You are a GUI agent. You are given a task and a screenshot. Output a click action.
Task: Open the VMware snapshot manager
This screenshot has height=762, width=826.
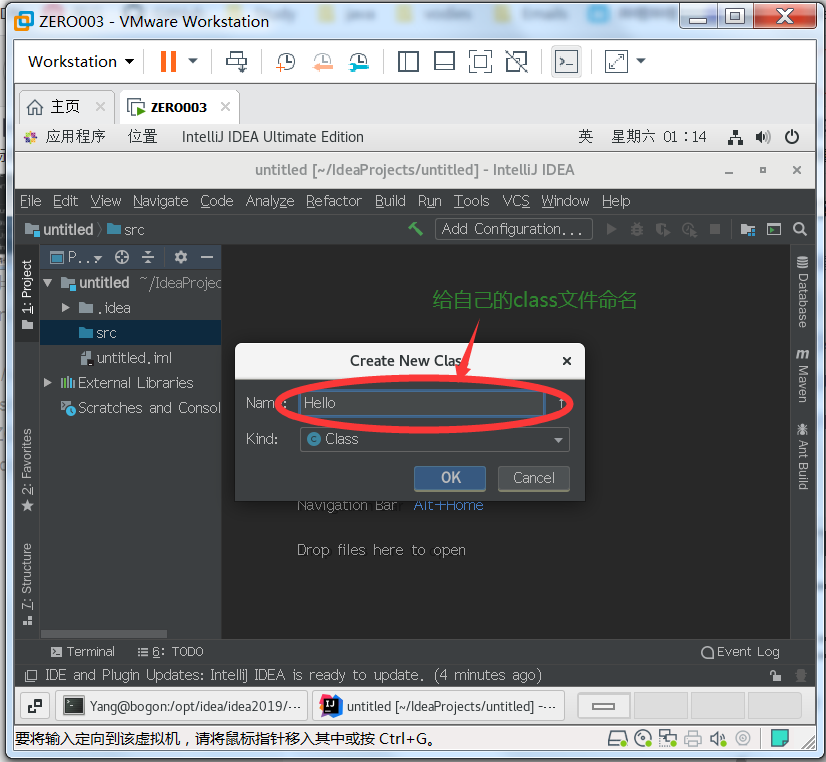359,62
